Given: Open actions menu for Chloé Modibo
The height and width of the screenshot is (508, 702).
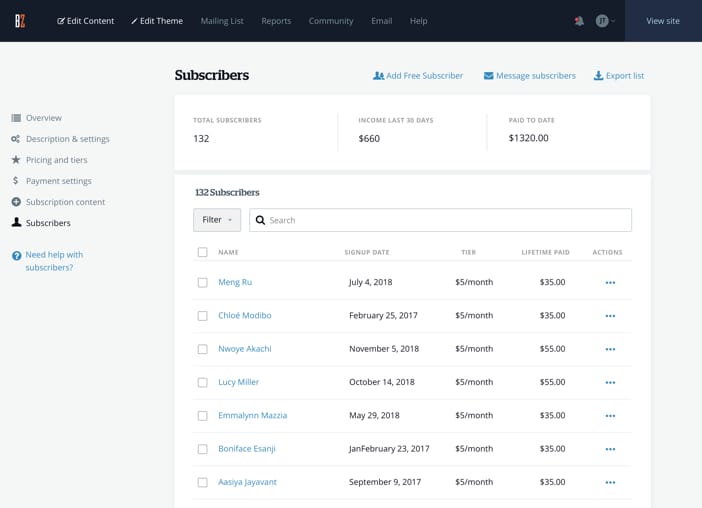Looking at the screenshot, I should pos(610,316).
